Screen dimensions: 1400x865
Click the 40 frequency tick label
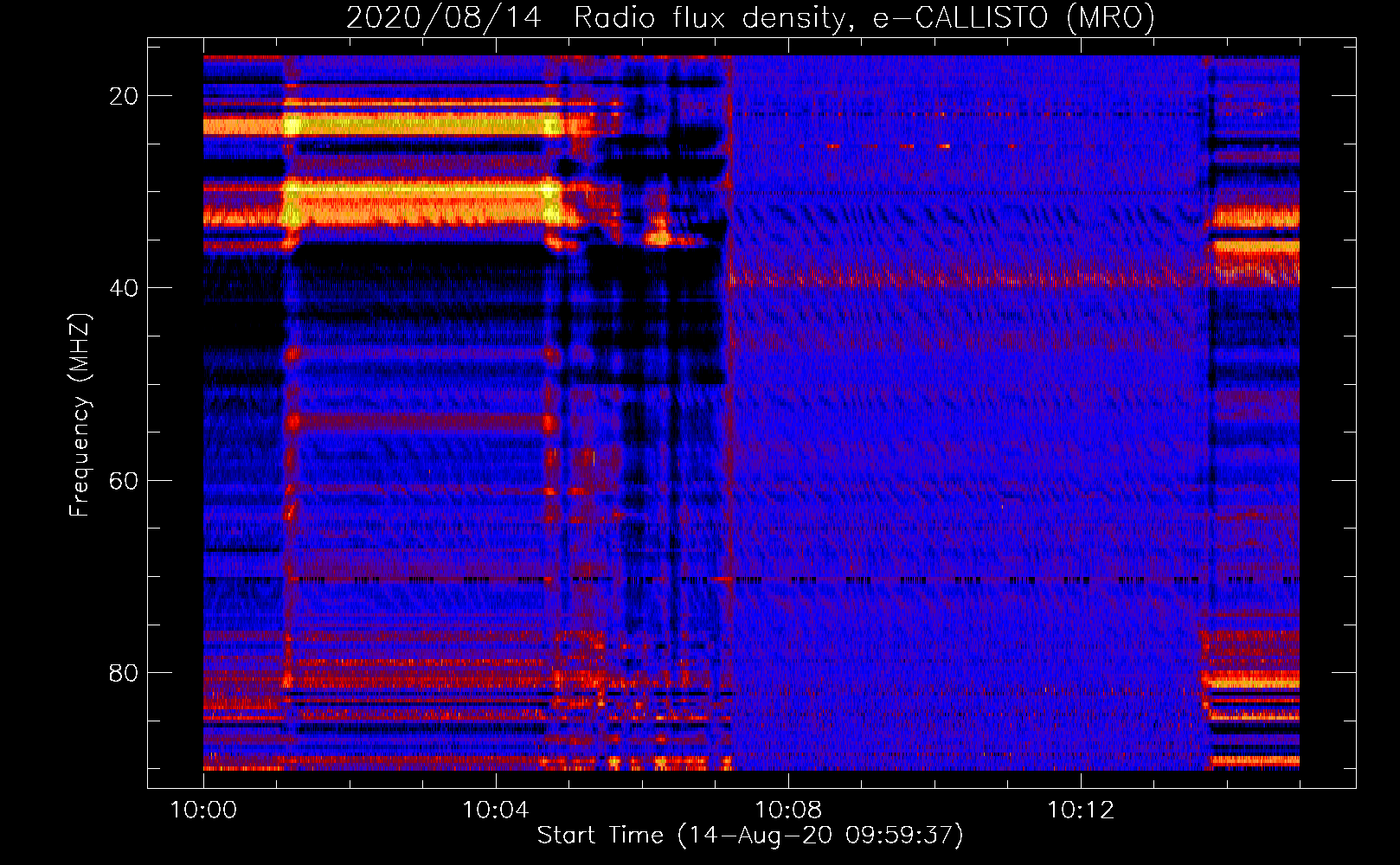(124, 288)
